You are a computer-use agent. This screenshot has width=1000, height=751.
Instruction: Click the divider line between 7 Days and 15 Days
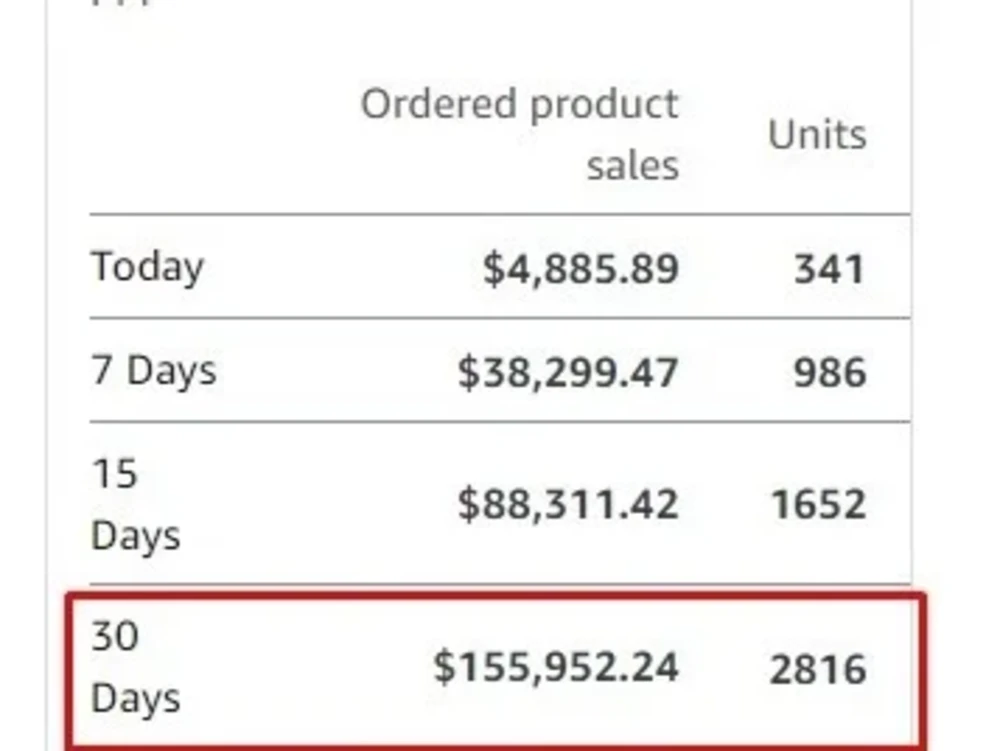point(500,421)
